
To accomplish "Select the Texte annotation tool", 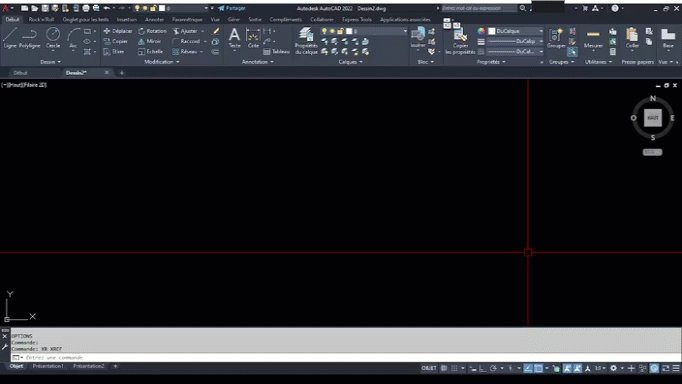I will 234,38.
